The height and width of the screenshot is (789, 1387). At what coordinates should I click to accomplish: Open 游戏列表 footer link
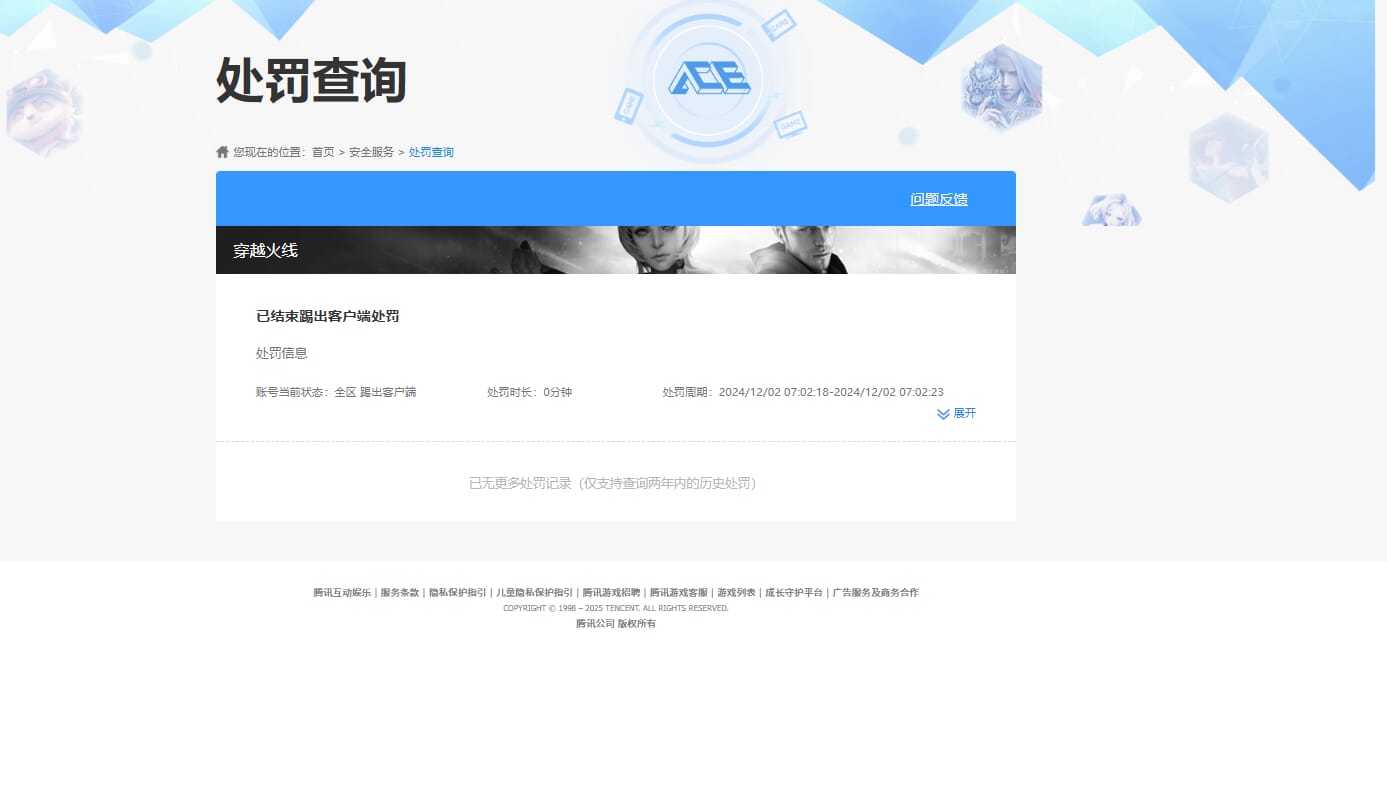(737, 593)
